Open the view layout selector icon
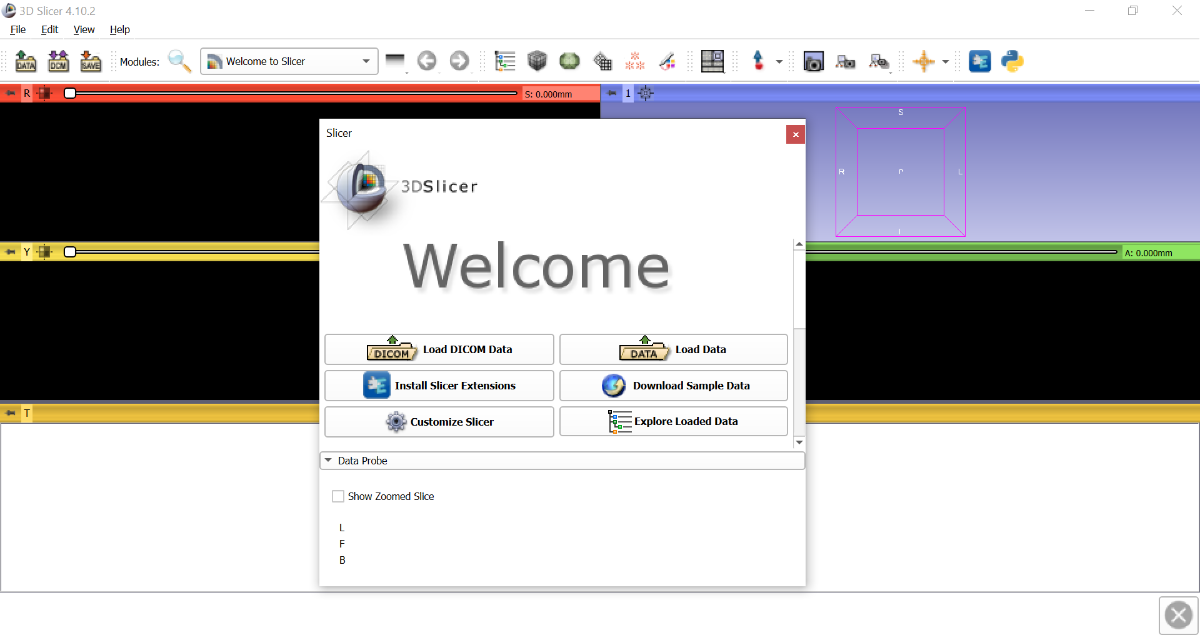 [x=712, y=61]
